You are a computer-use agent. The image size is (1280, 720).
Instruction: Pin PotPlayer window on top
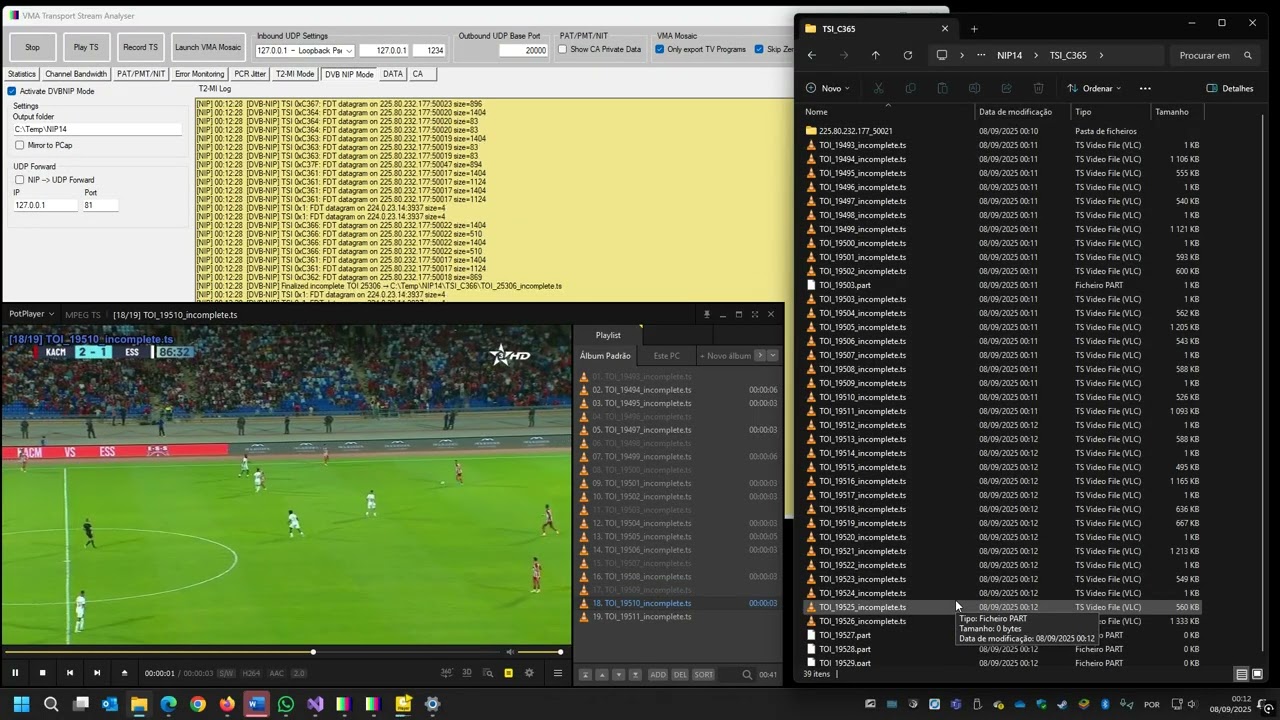(x=706, y=314)
